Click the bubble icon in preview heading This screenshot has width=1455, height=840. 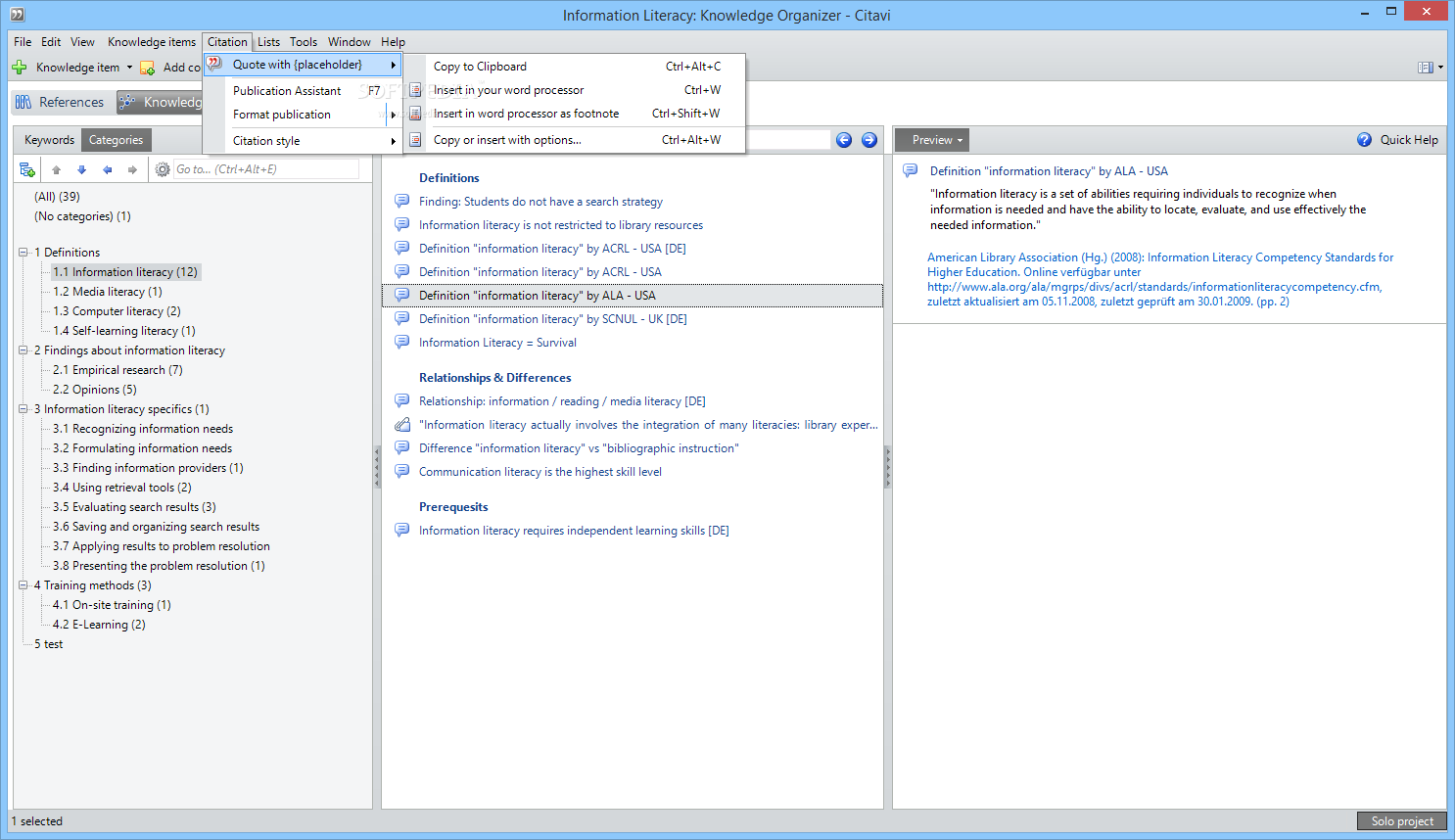(911, 171)
